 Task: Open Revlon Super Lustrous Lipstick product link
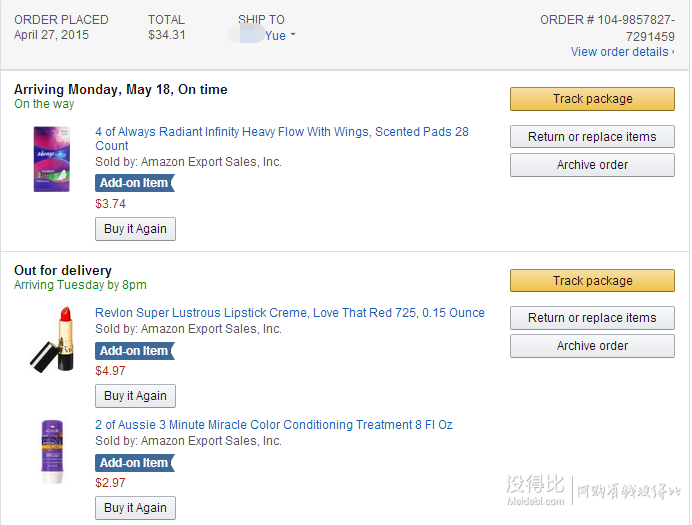290,313
